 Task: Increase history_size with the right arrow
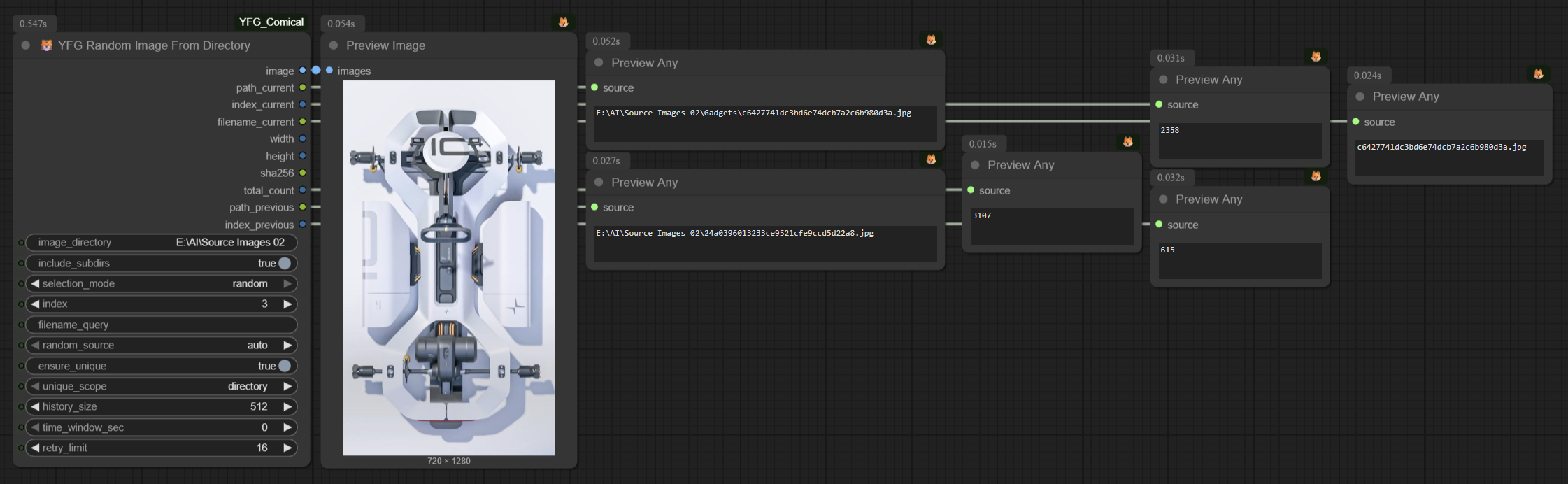click(x=287, y=407)
